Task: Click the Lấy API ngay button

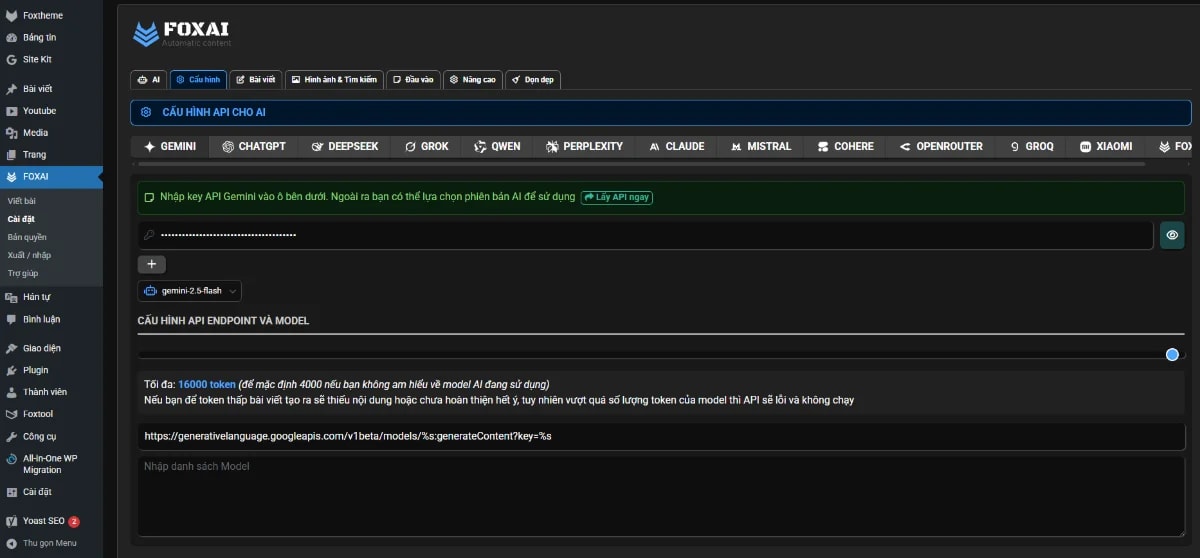Action: click(x=617, y=197)
